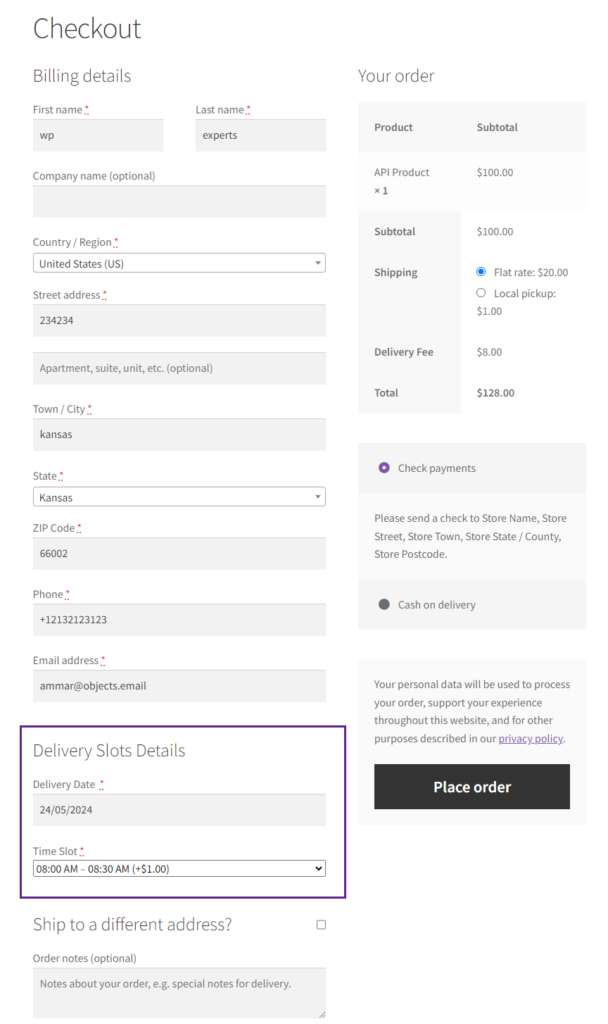Click the Ship to a different address heading
The width and height of the screenshot is (608, 1024).
132,924
